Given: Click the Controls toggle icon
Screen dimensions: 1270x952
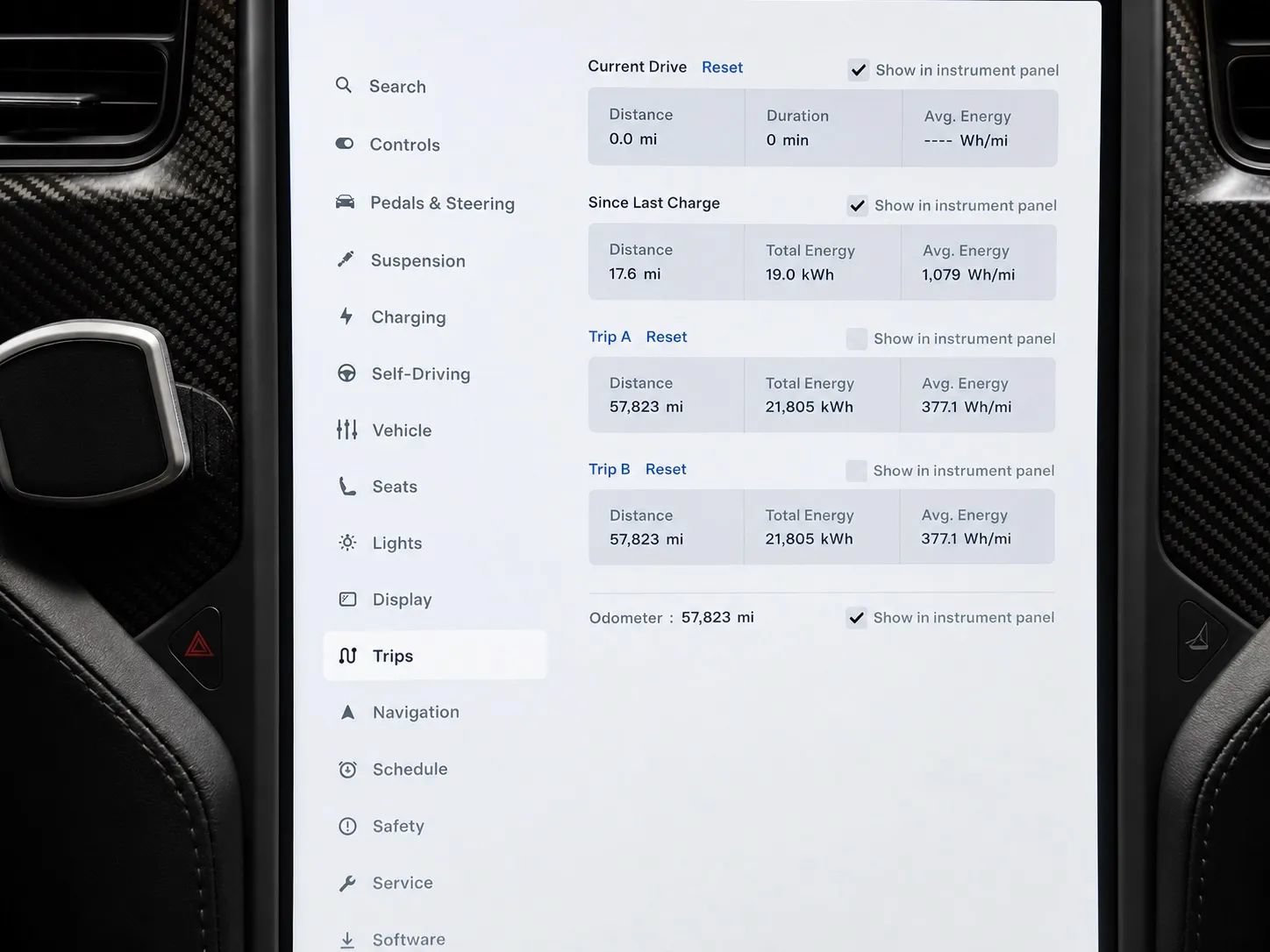Looking at the screenshot, I should [x=345, y=143].
